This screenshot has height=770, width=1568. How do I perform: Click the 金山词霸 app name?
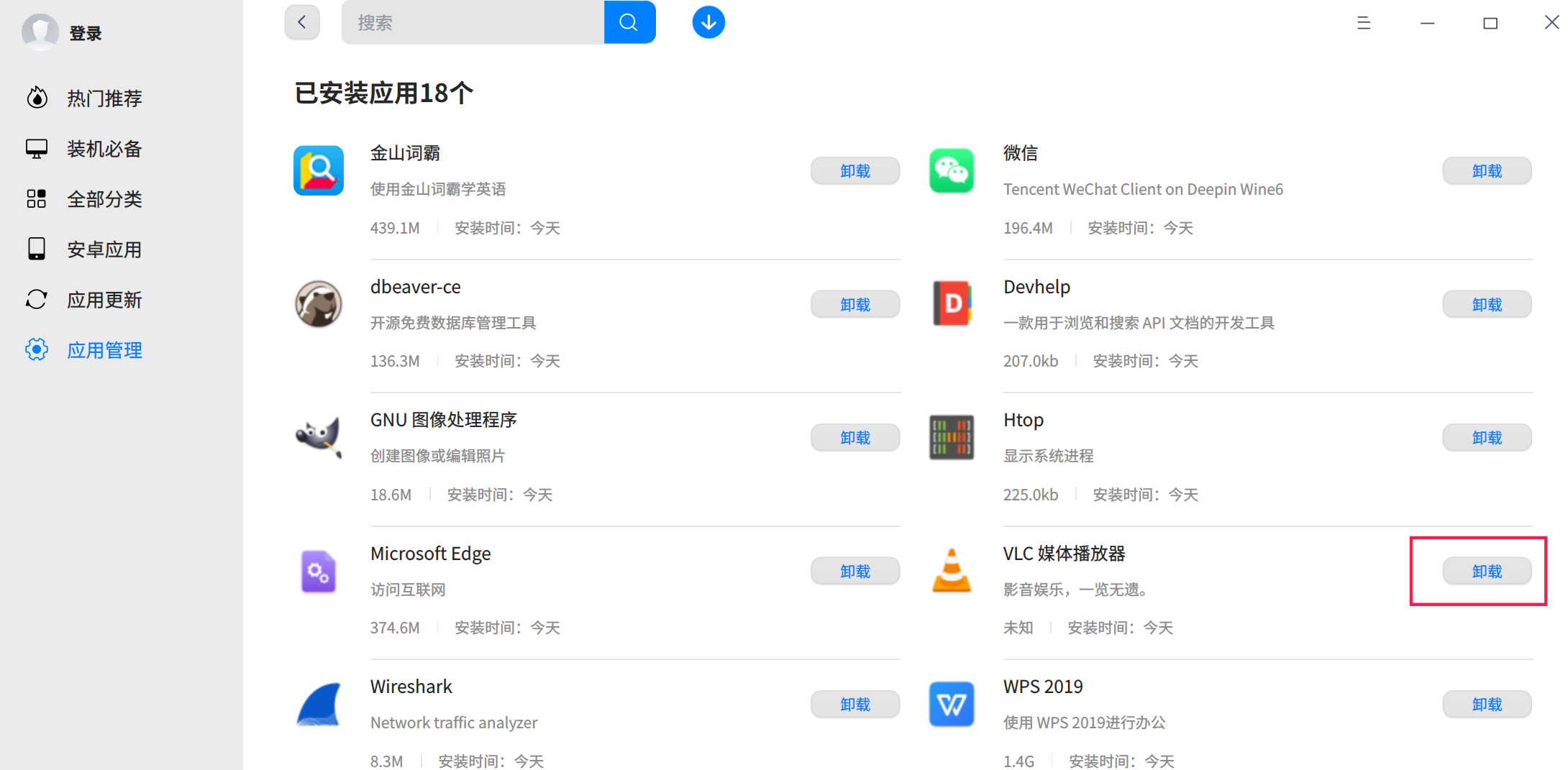405,153
